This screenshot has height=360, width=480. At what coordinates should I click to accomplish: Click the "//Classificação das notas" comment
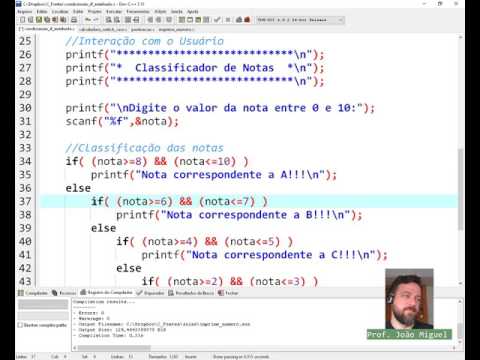(x=145, y=148)
